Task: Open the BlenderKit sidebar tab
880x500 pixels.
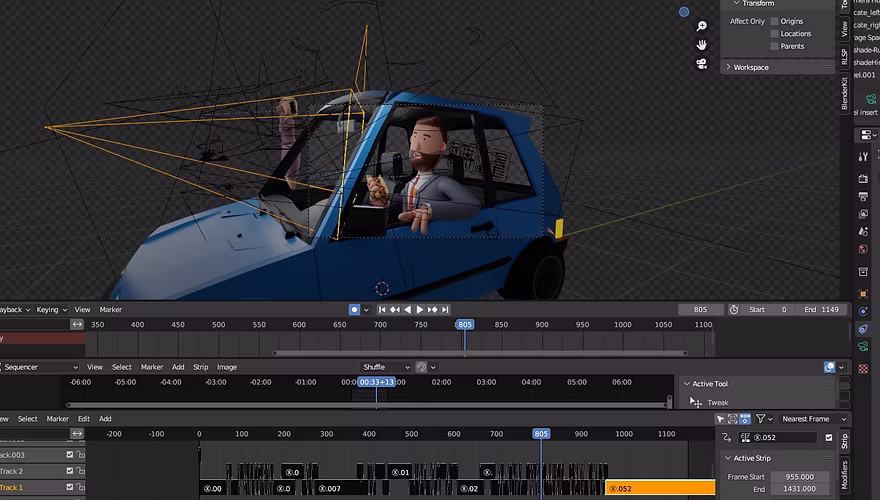Action: coord(844,93)
